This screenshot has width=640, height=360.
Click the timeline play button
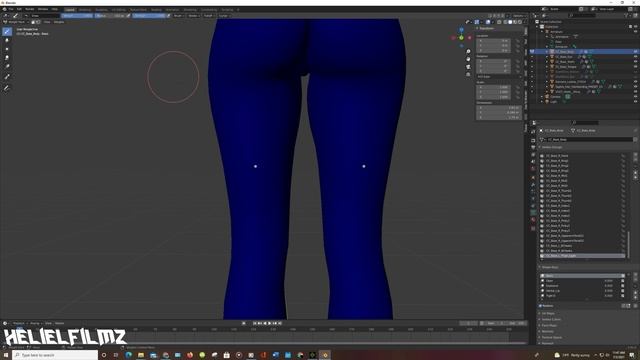(x=269, y=323)
